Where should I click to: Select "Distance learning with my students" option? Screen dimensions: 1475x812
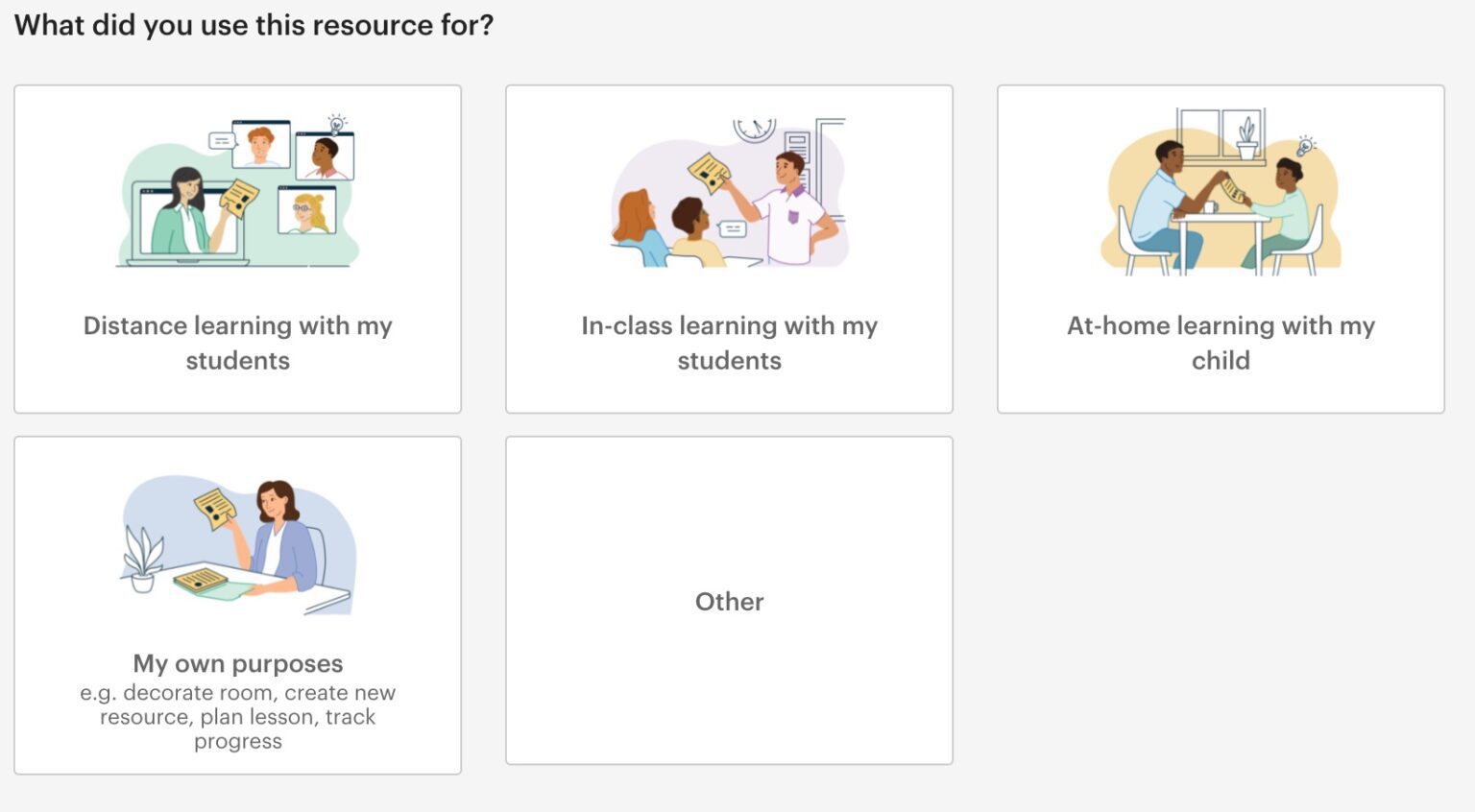pyautogui.click(x=237, y=247)
